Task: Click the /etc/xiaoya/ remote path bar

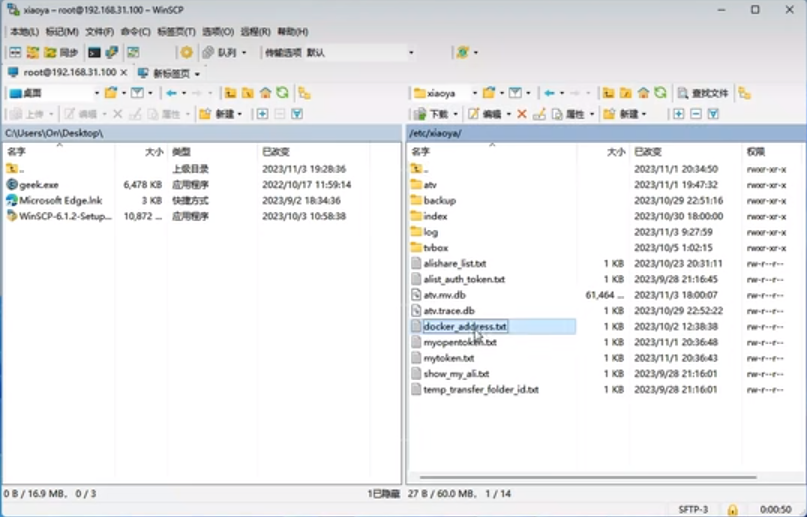Action: click(x=606, y=133)
